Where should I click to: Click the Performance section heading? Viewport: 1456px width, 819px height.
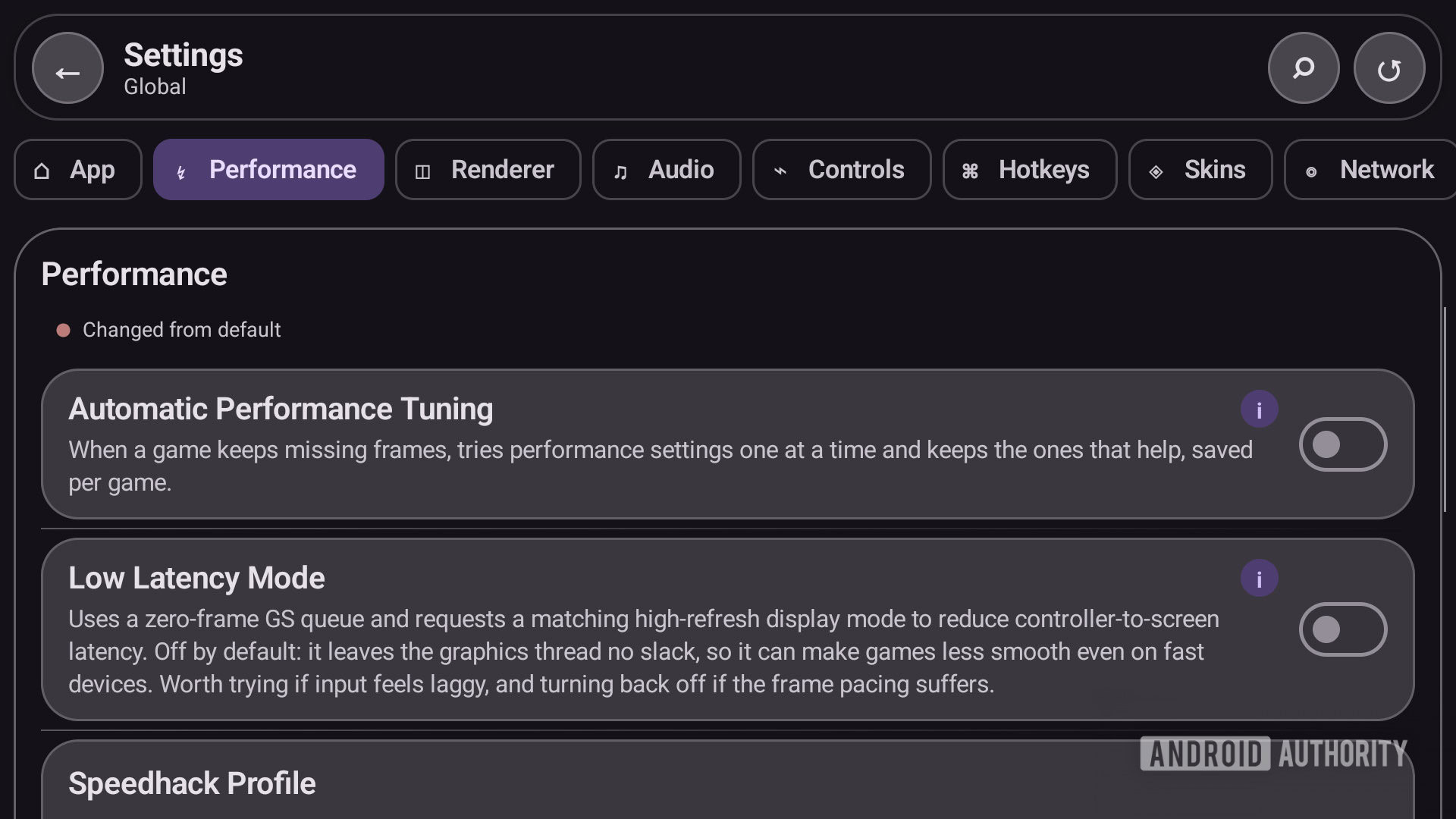134,275
